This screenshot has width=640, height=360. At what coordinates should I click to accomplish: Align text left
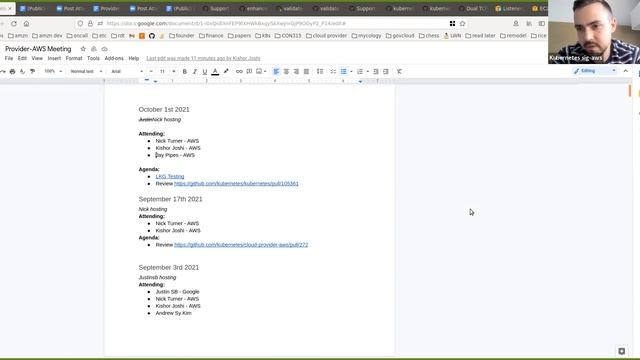(276, 71)
